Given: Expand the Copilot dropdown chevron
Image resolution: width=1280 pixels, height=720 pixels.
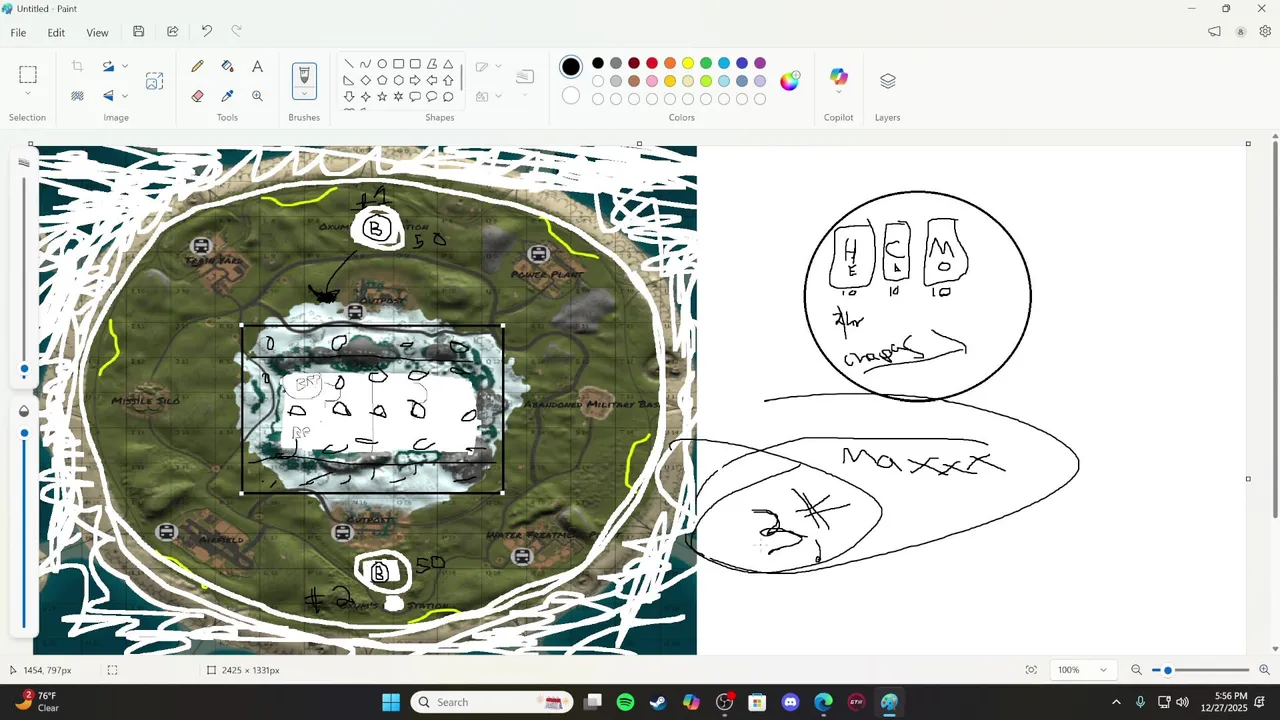Looking at the screenshot, I should [x=838, y=94].
